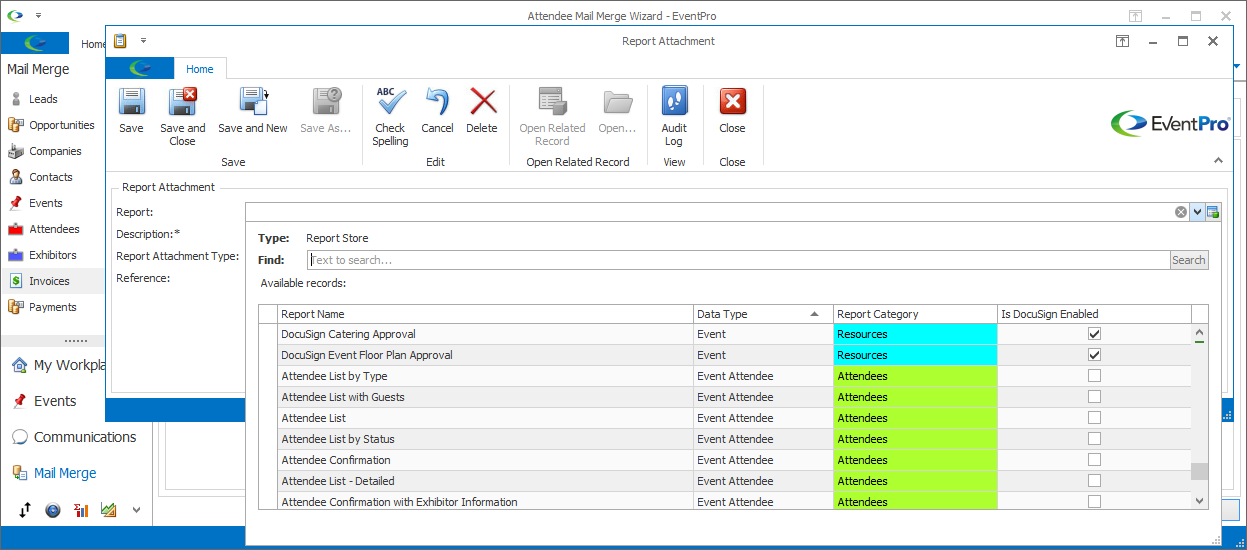Open the My Workplace home icon
The height and width of the screenshot is (550, 1247).
[19, 365]
